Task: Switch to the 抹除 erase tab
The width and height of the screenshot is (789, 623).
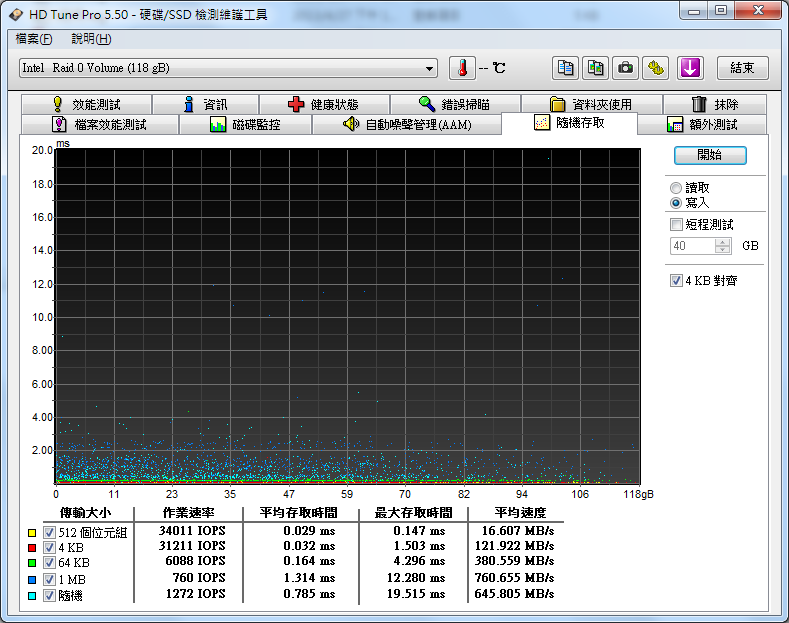Action: coord(715,104)
